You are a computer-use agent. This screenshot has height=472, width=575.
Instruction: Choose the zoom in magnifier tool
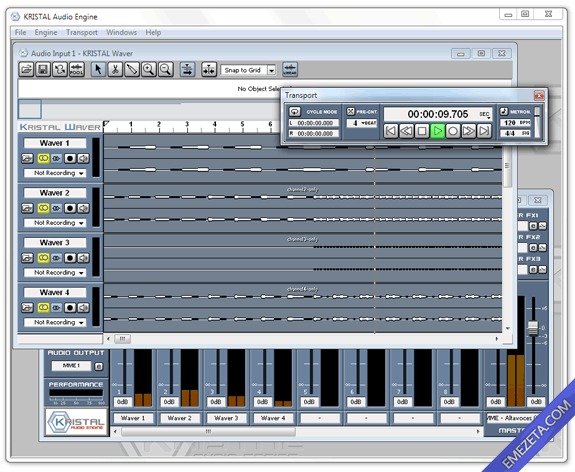pyautogui.click(x=149, y=69)
